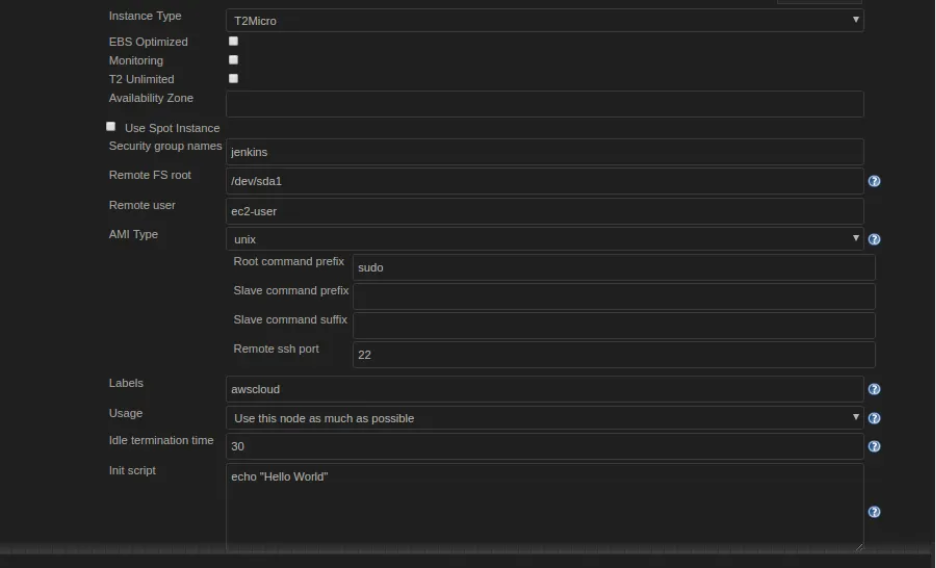
Task: Open help icon beside AMI Type
Action: click(x=874, y=240)
